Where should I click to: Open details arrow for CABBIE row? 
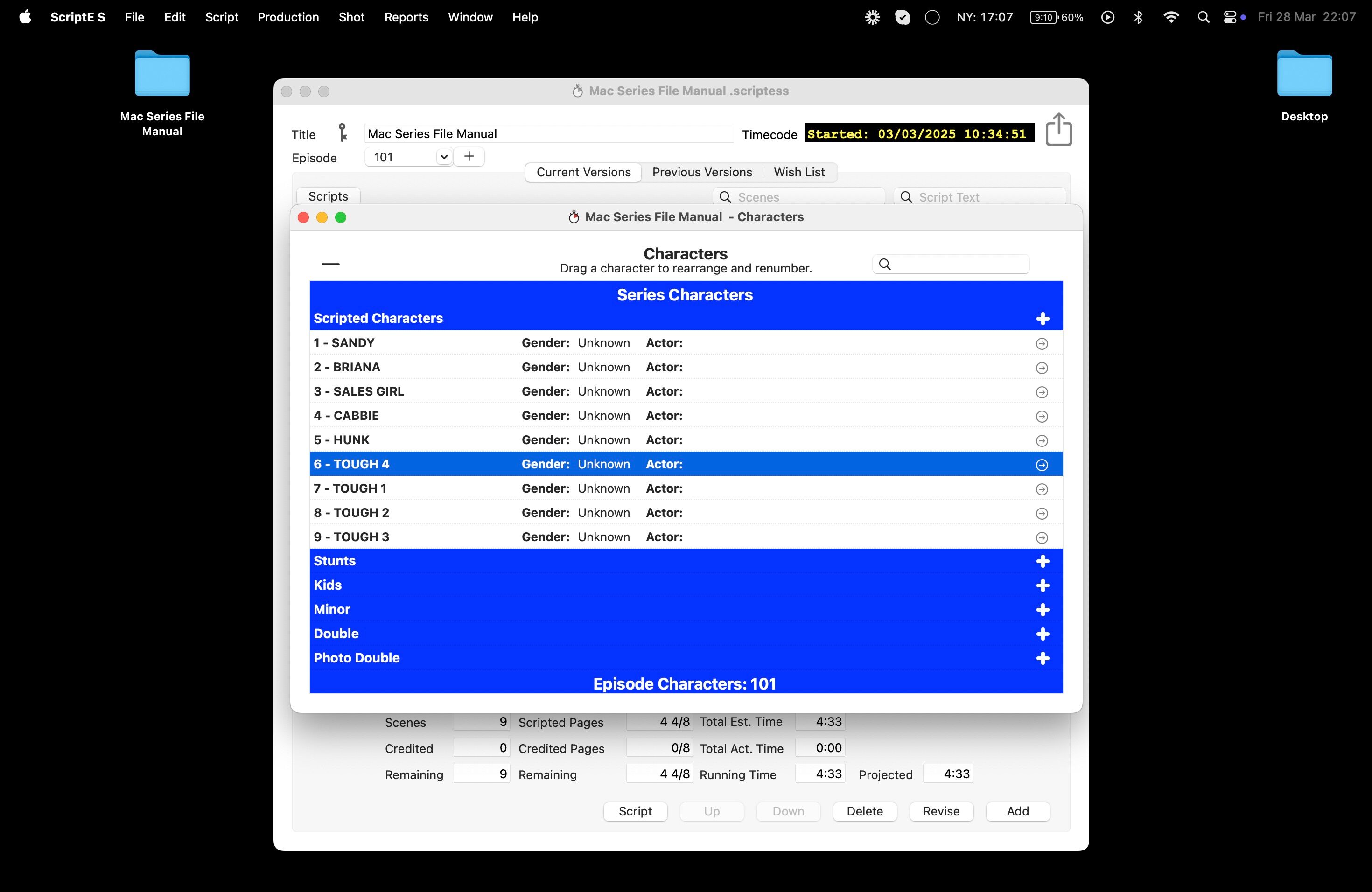pos(1042,417)
